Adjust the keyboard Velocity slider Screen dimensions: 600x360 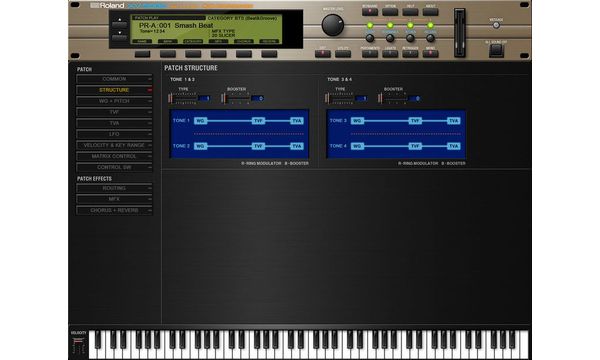[78, 346]
